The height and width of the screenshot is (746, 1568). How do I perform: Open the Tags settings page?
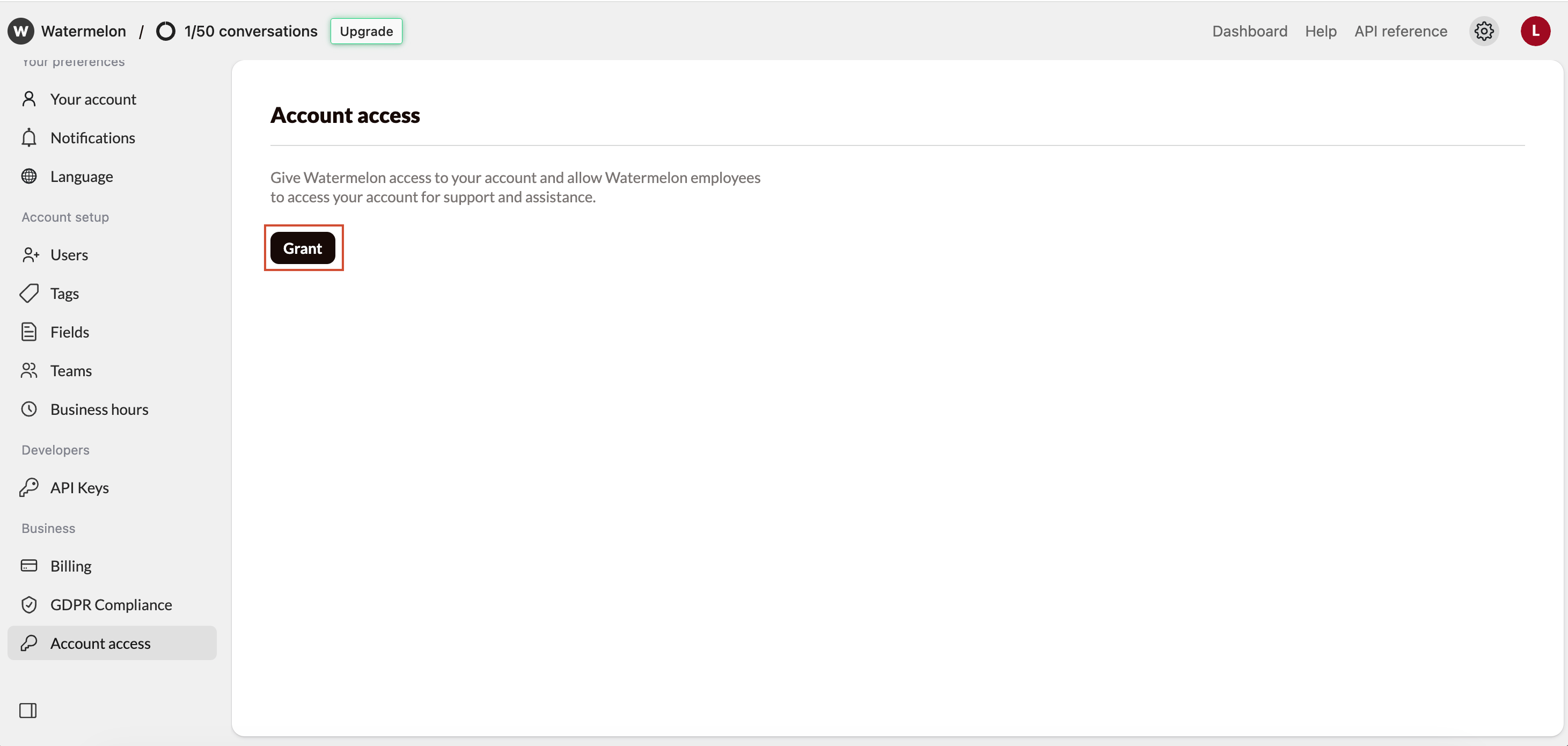click(112, 294)
